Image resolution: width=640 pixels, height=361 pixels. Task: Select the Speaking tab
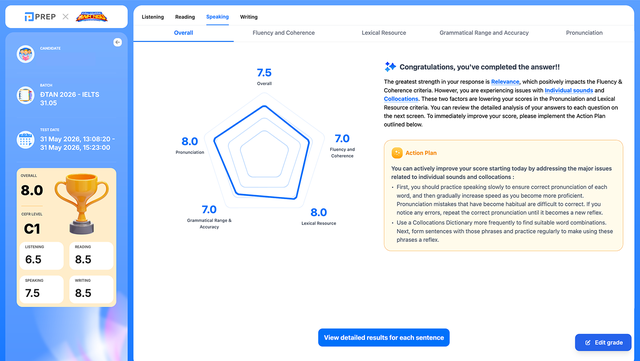217,17
